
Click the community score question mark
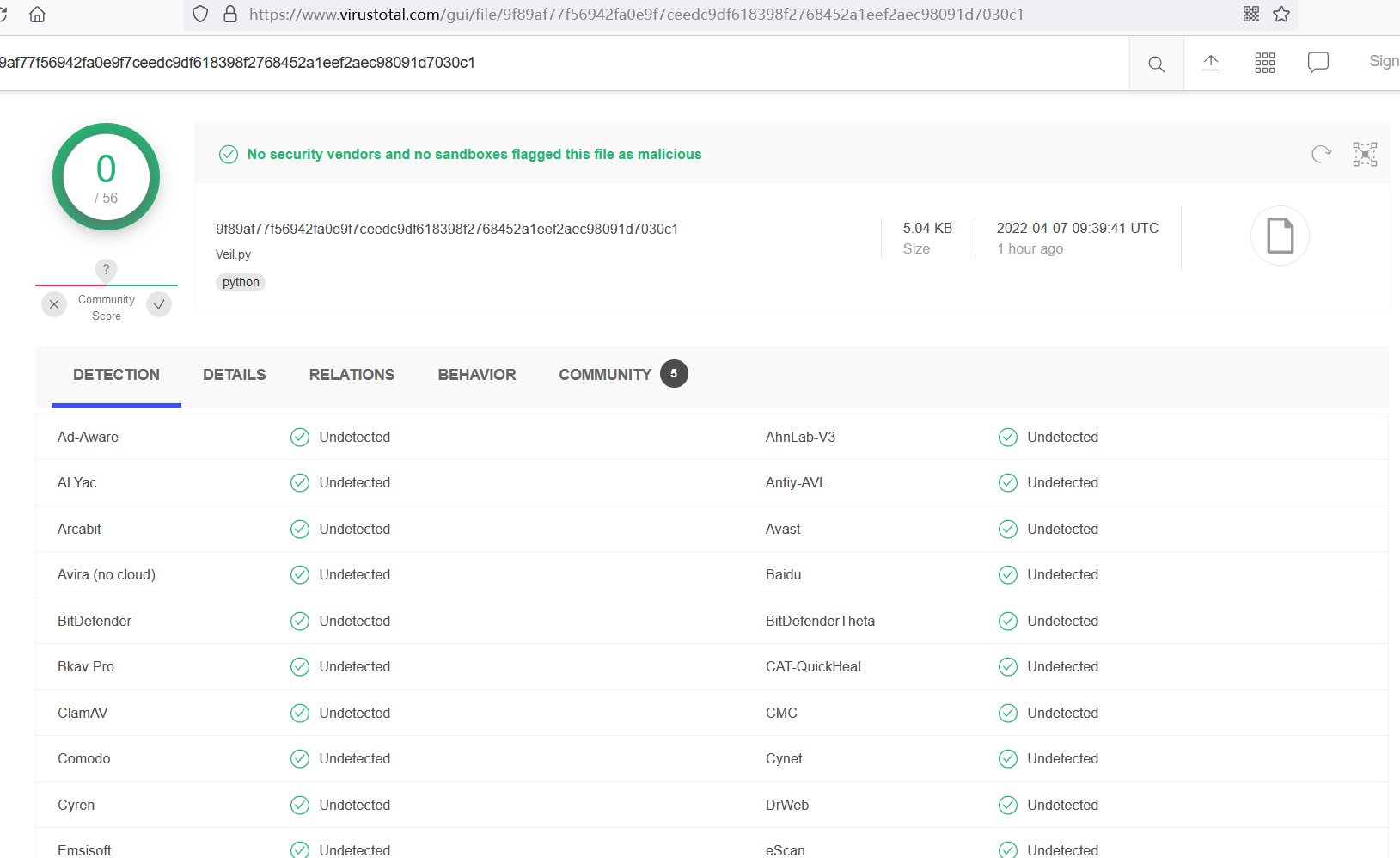pyautogui.click(x=107, y=270)
